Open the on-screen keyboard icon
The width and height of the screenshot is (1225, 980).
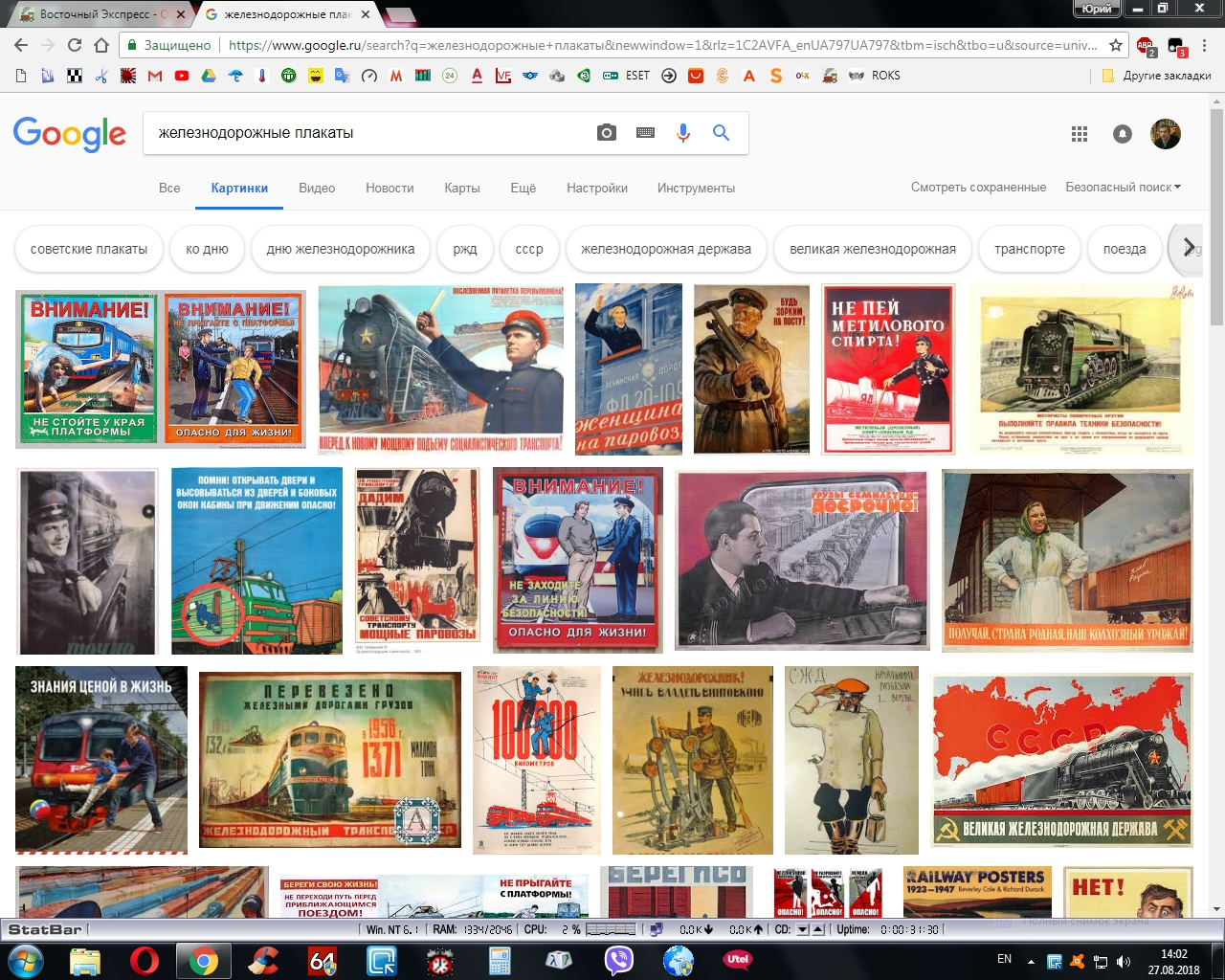click(x=645, y=133)
